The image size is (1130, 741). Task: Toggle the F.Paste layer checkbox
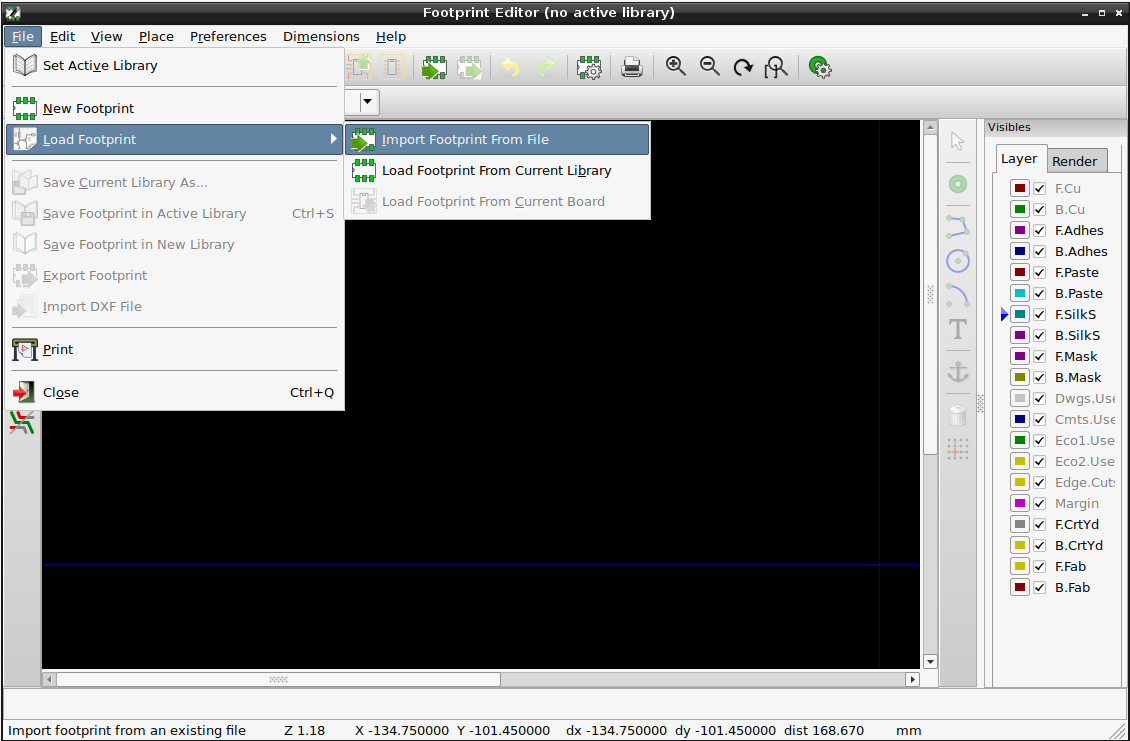(1039, 272)
